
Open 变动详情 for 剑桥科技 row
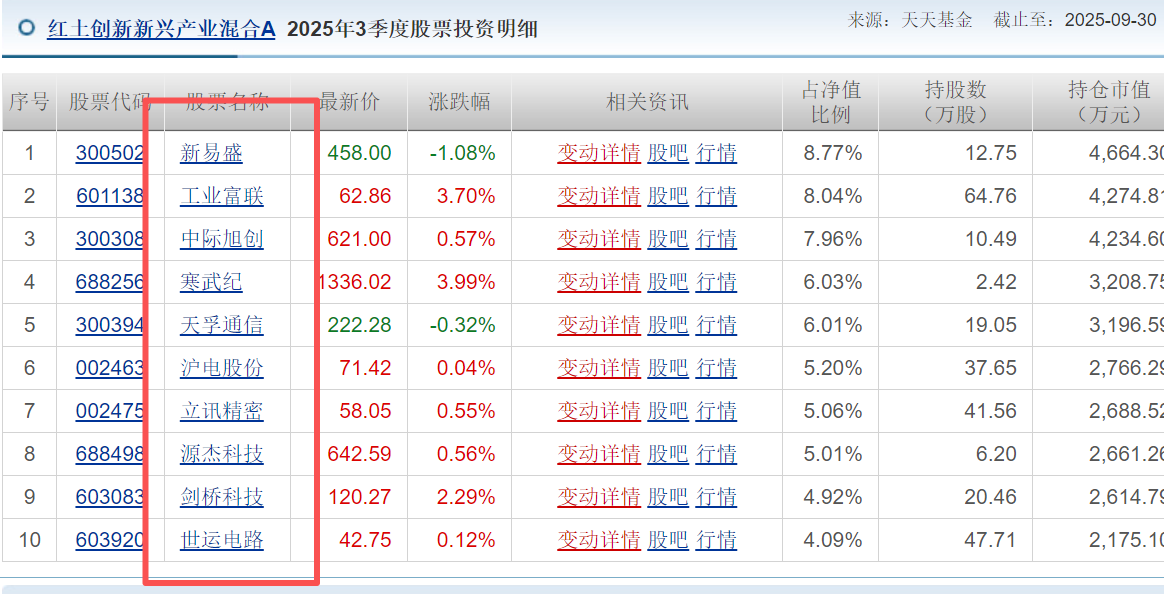coord(599,497)
